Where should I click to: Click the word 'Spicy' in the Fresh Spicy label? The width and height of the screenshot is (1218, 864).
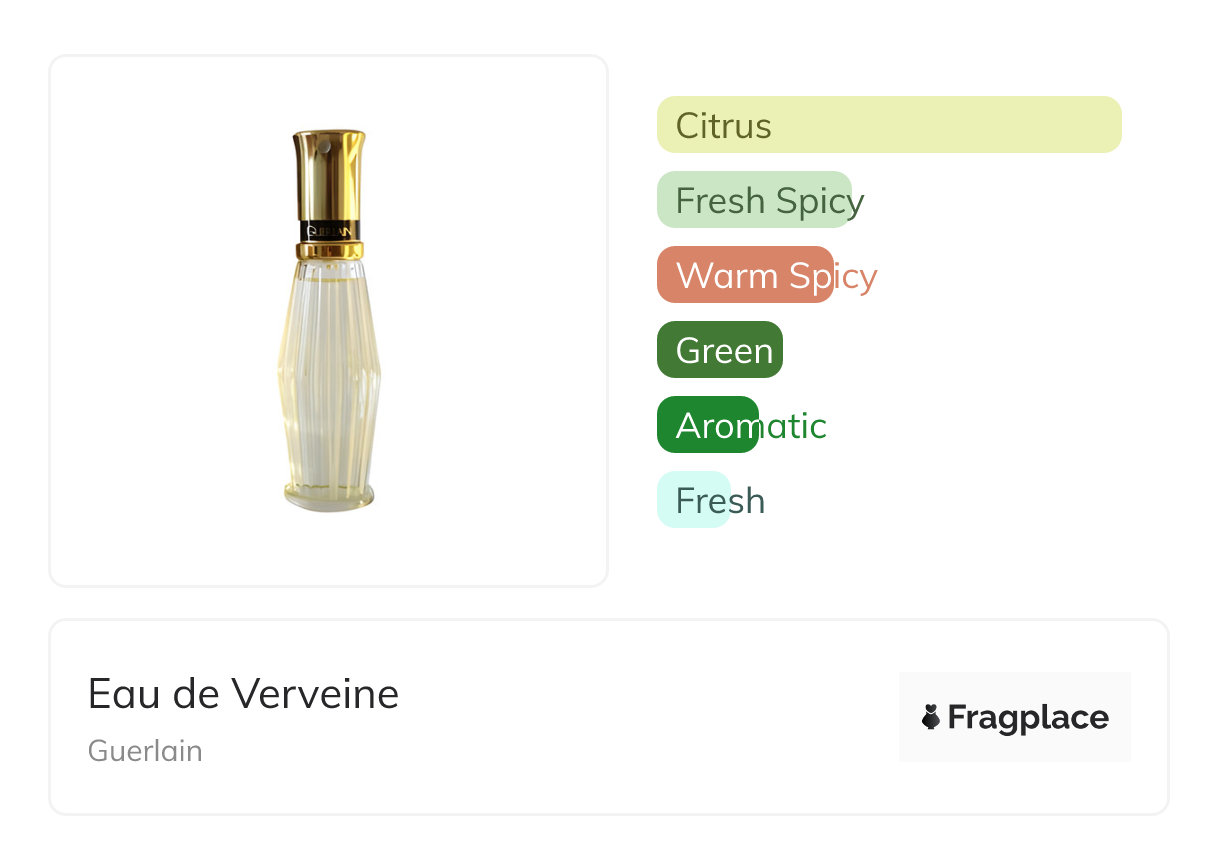(819, 201)
